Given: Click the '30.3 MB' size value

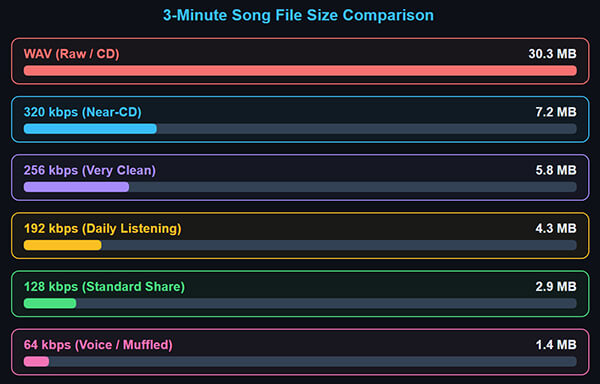Looking at the screenshot, I should pos(552,54).
